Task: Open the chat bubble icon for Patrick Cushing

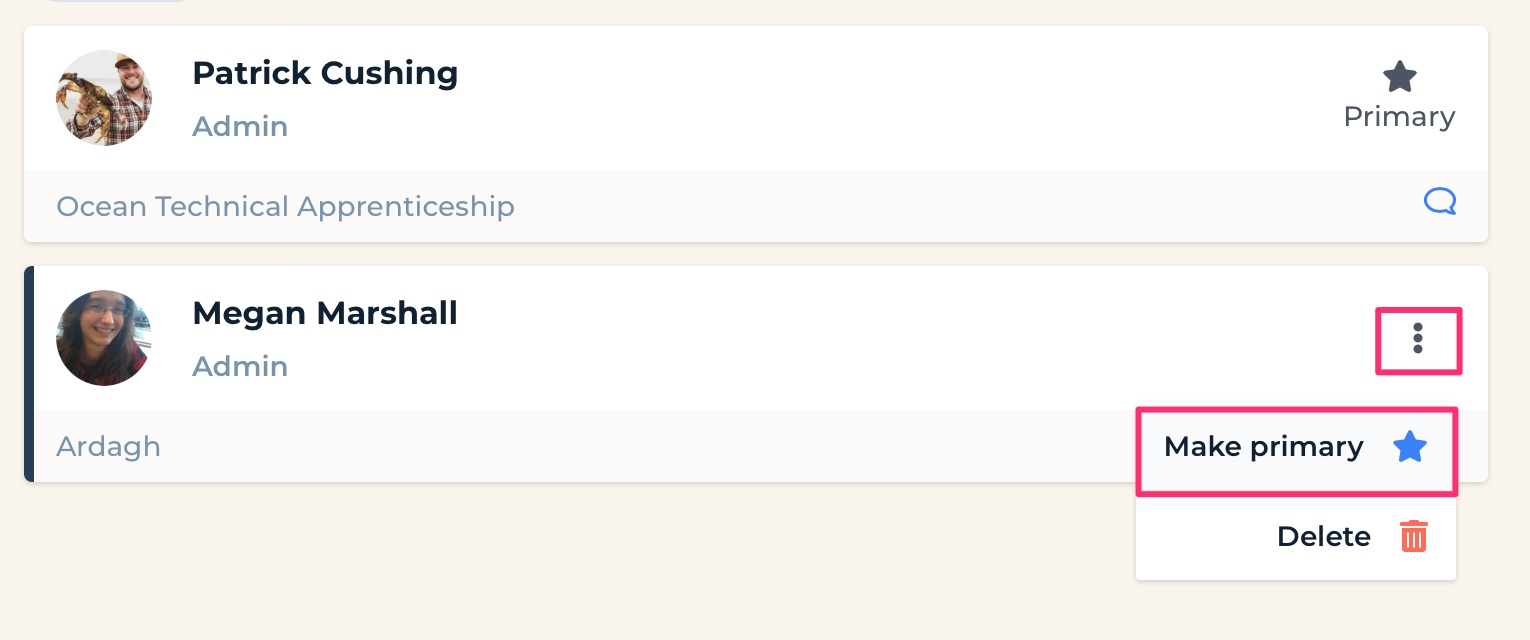Action: [x=1440, y=203]
